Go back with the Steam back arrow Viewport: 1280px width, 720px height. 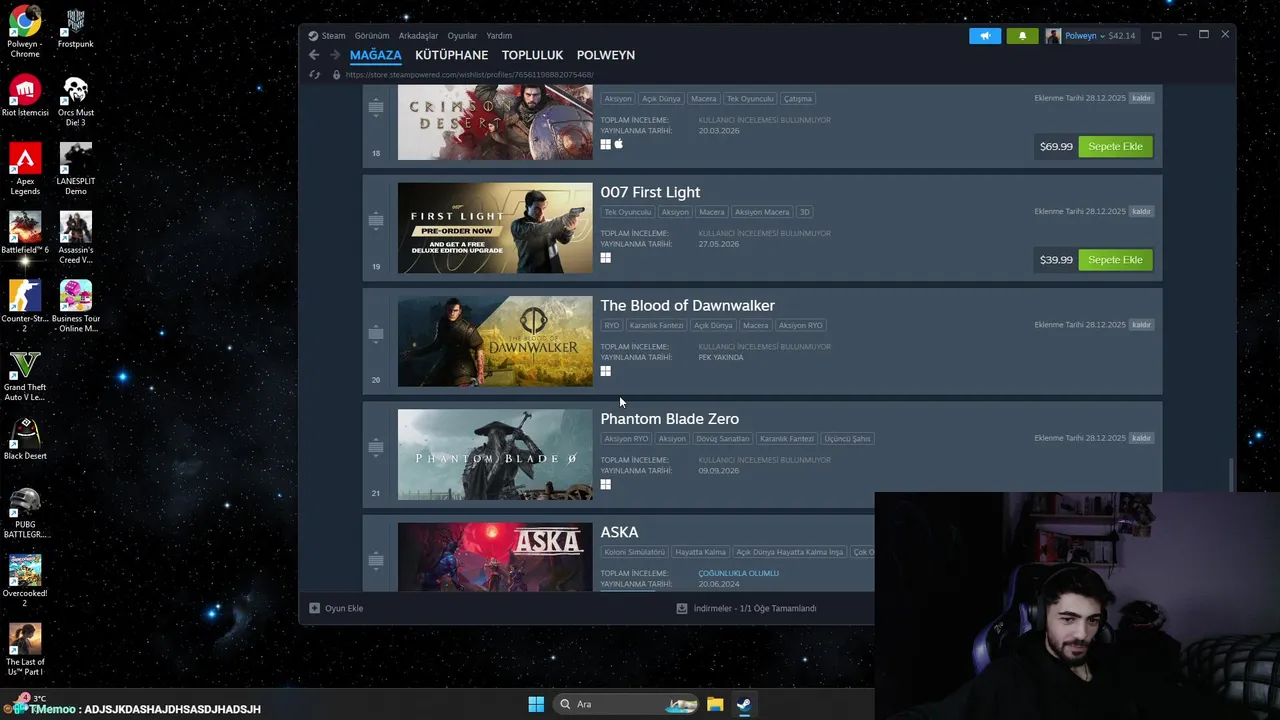314,55
